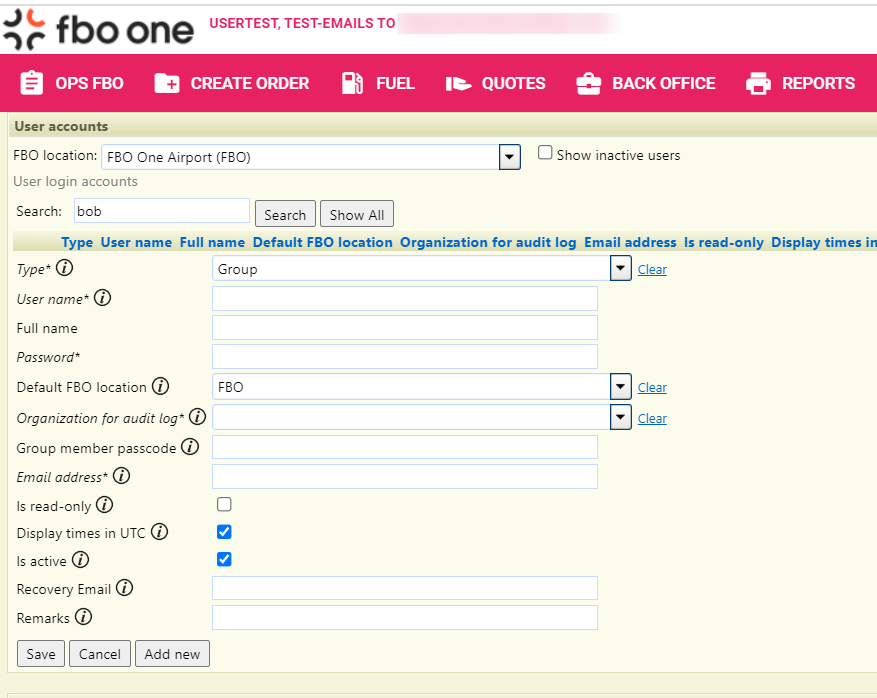Screen dimensions: 877x698
Task: Click inside the Search field containing bob
Action: point(160,210)
